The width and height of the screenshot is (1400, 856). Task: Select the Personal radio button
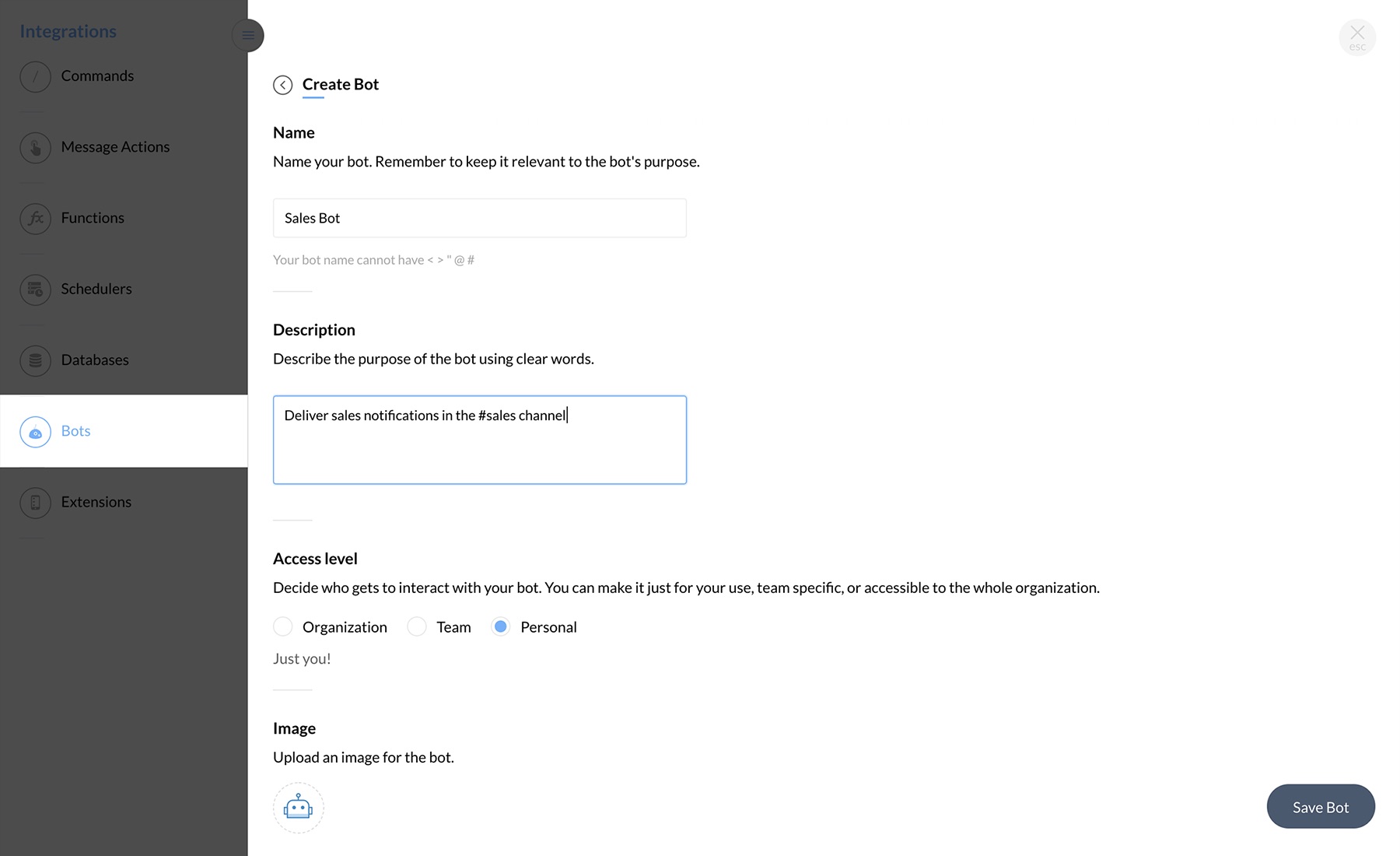pyautogui.click(x=501, y=626)
